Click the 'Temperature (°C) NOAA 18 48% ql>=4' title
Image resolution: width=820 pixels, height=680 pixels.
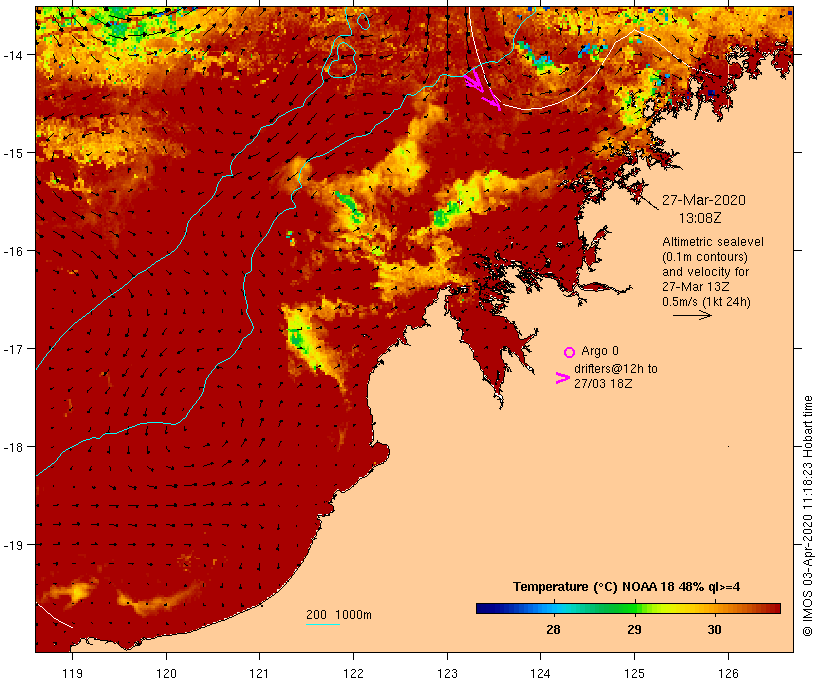pos(626,586)
